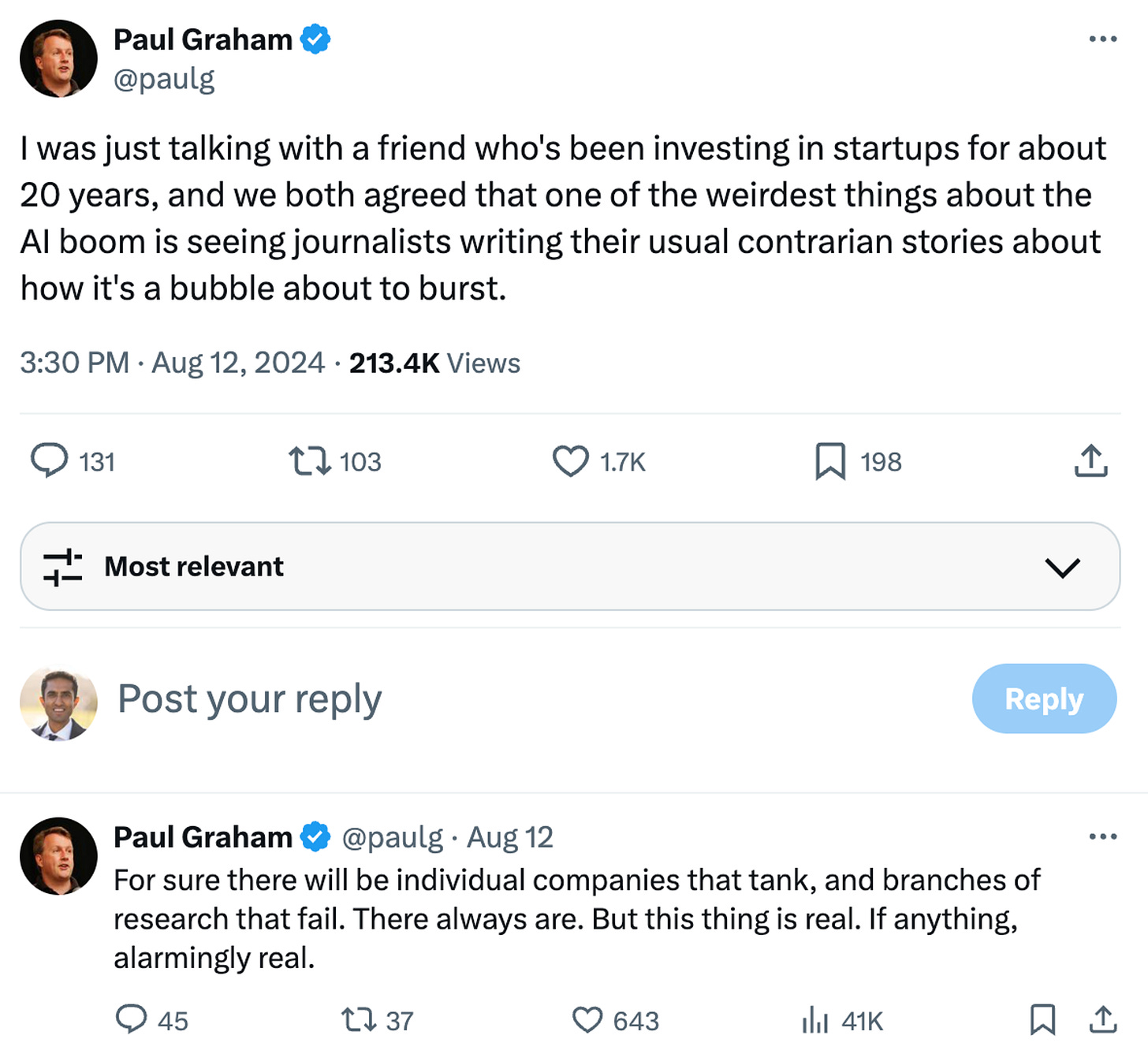
Task: View analytics of reply showing 41K views
Action: tap(815, 1020)
